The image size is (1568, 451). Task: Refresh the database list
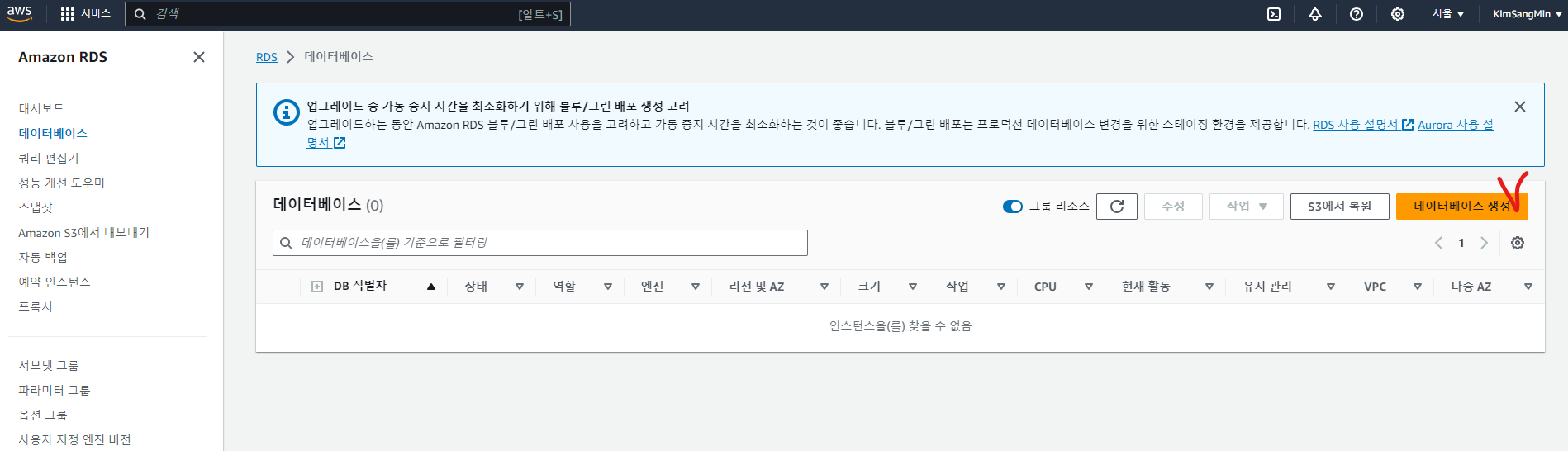(x=1117, y=207)
